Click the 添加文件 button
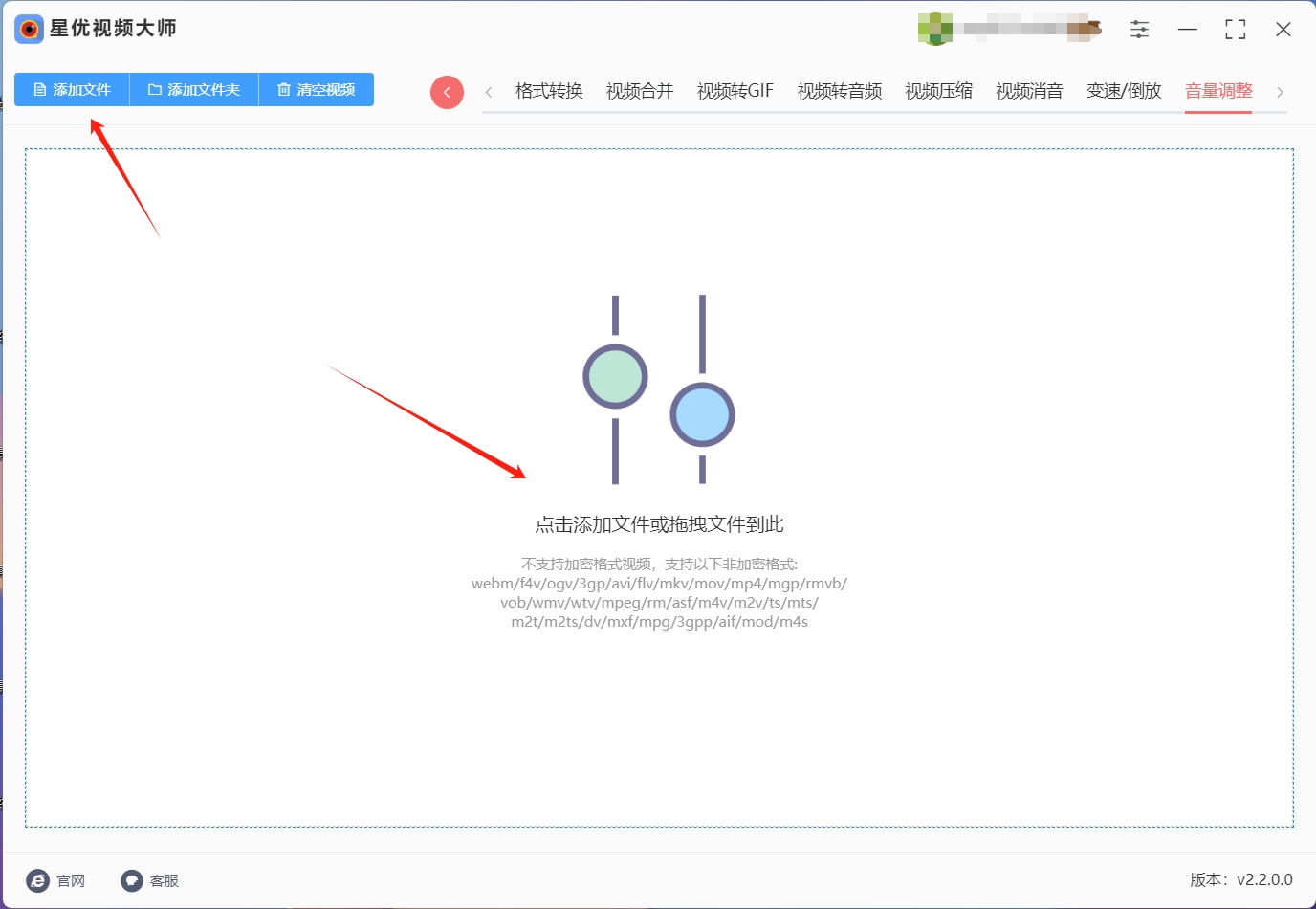1316x909 pixels. coord(72,90)
